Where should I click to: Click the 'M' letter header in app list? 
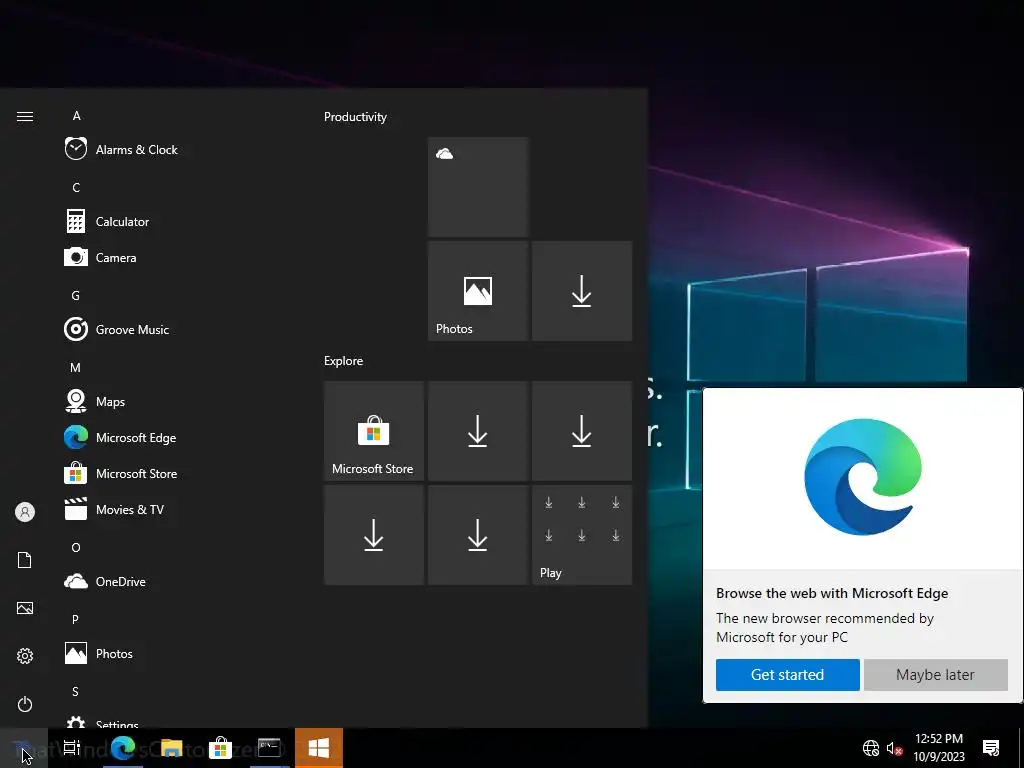pyautogui.click(x=76, y=368)
